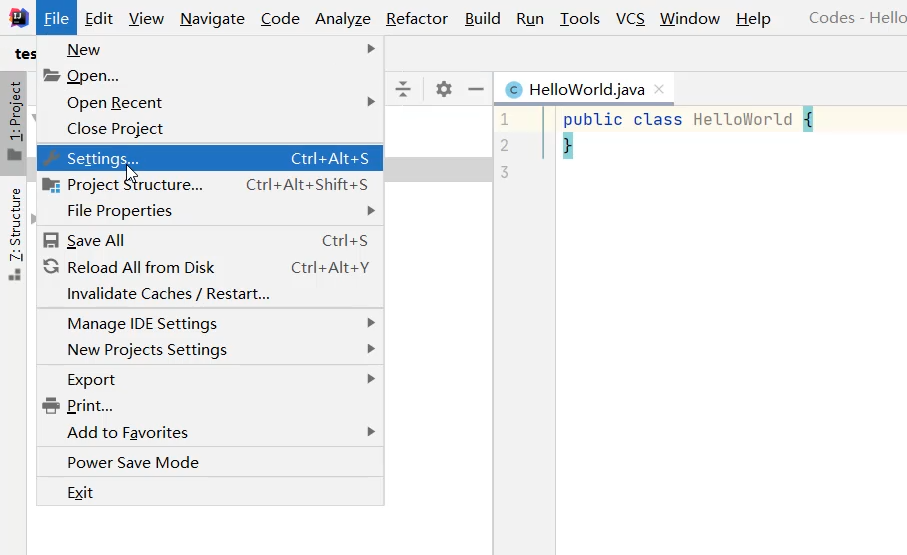Open the Refactor menu
This screenshot has height=555, width=907.
pos(418,18)
